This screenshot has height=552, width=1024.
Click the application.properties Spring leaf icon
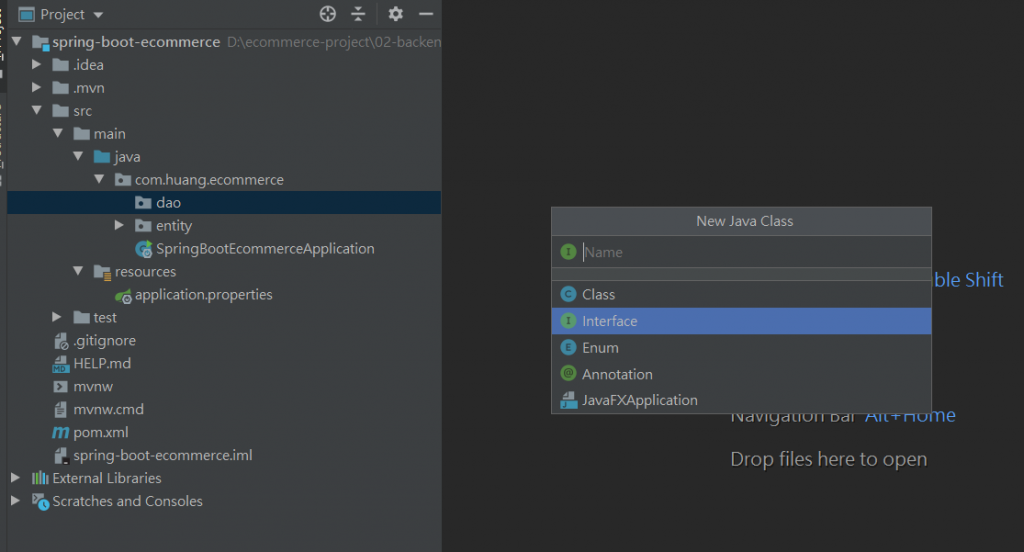pos(123,295)
